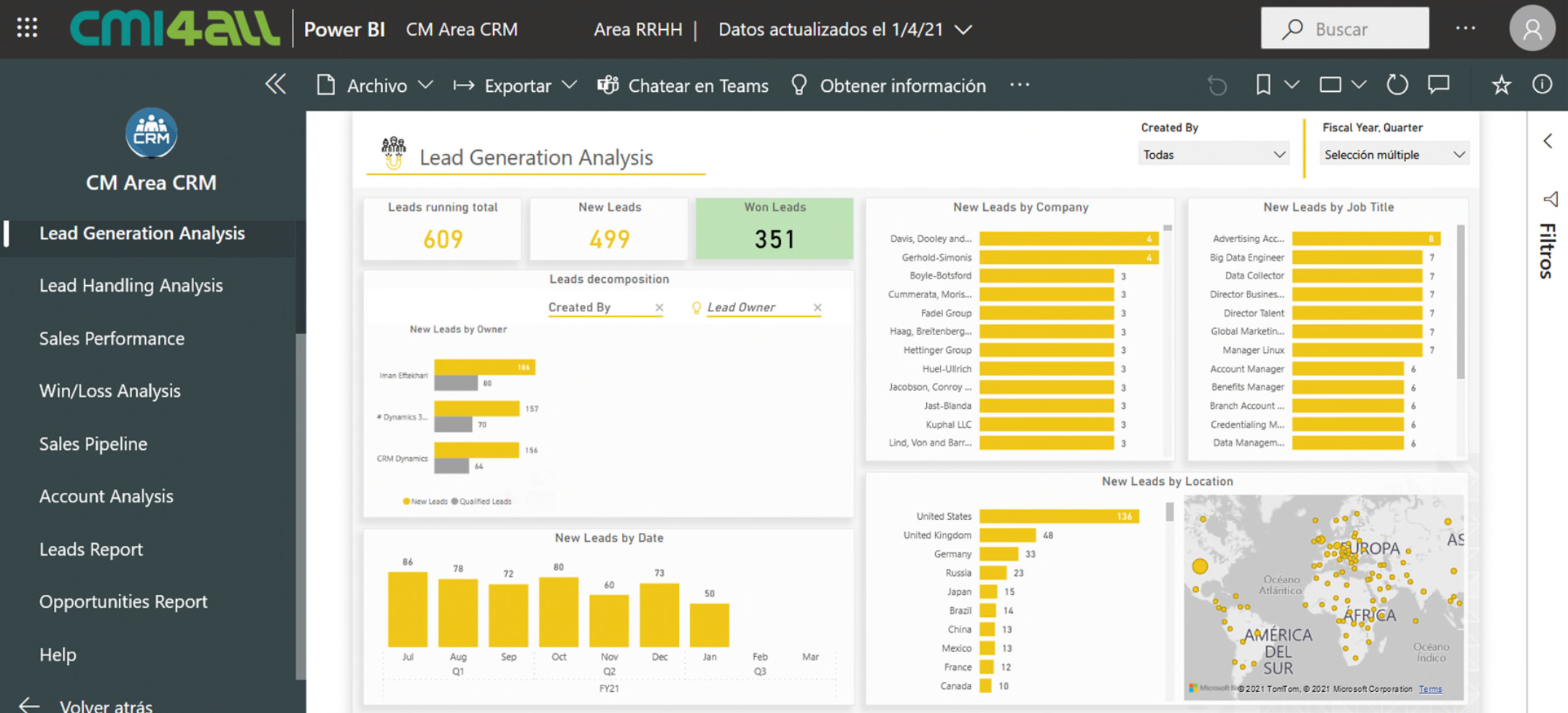Refresh the report visuals
Viewport: 1568px width, 713px height.
click(1397, 85)
